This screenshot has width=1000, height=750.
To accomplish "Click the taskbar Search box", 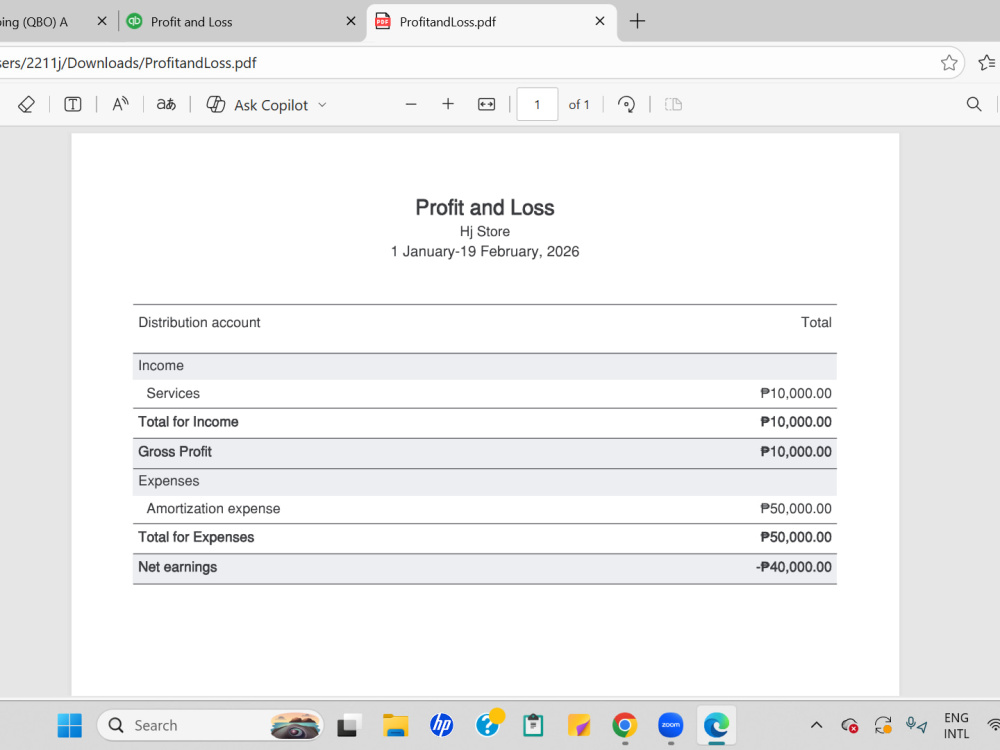I will [x=210, y=725].
